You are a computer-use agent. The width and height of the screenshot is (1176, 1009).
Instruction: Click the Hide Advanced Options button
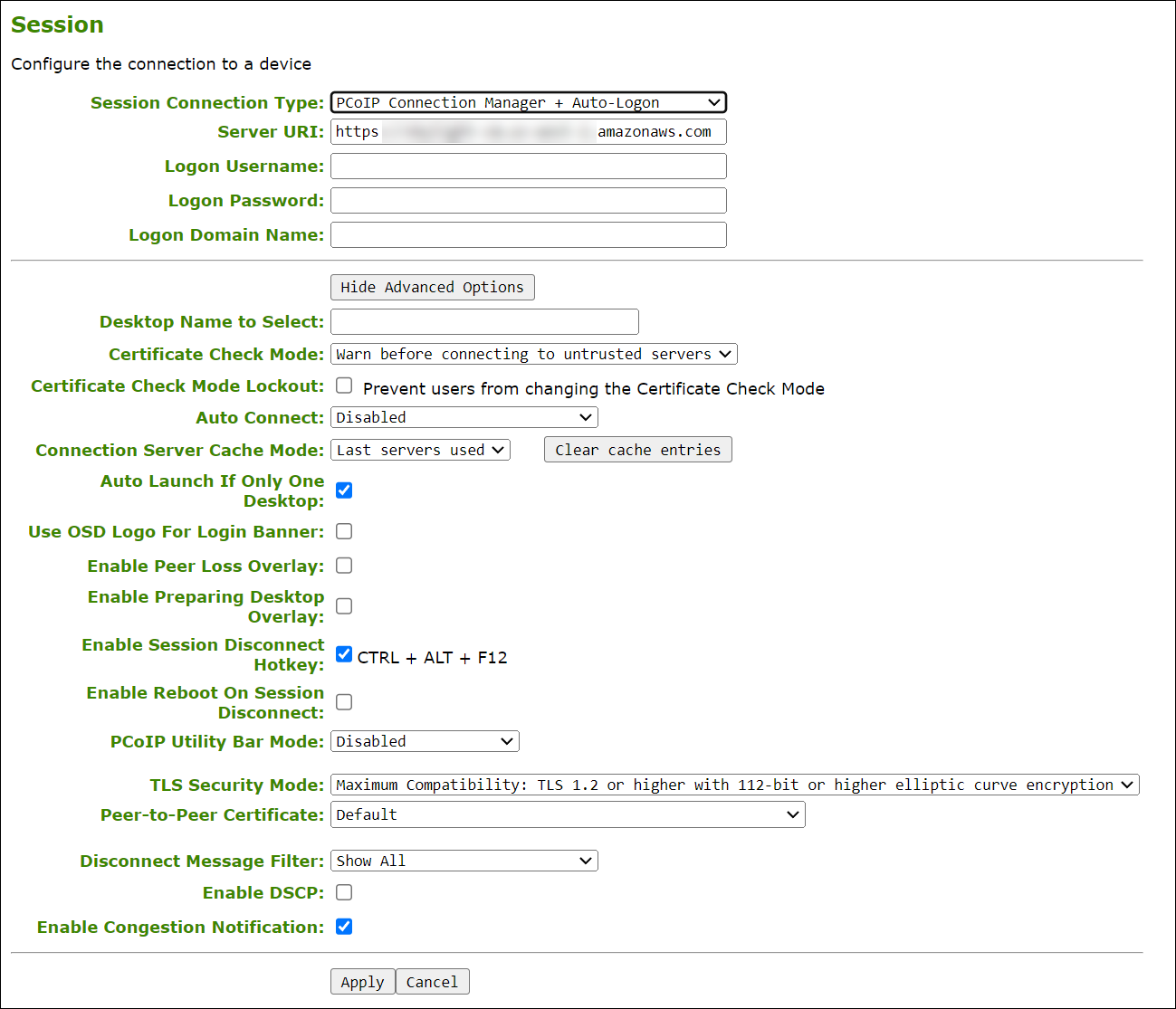[432, 287]
